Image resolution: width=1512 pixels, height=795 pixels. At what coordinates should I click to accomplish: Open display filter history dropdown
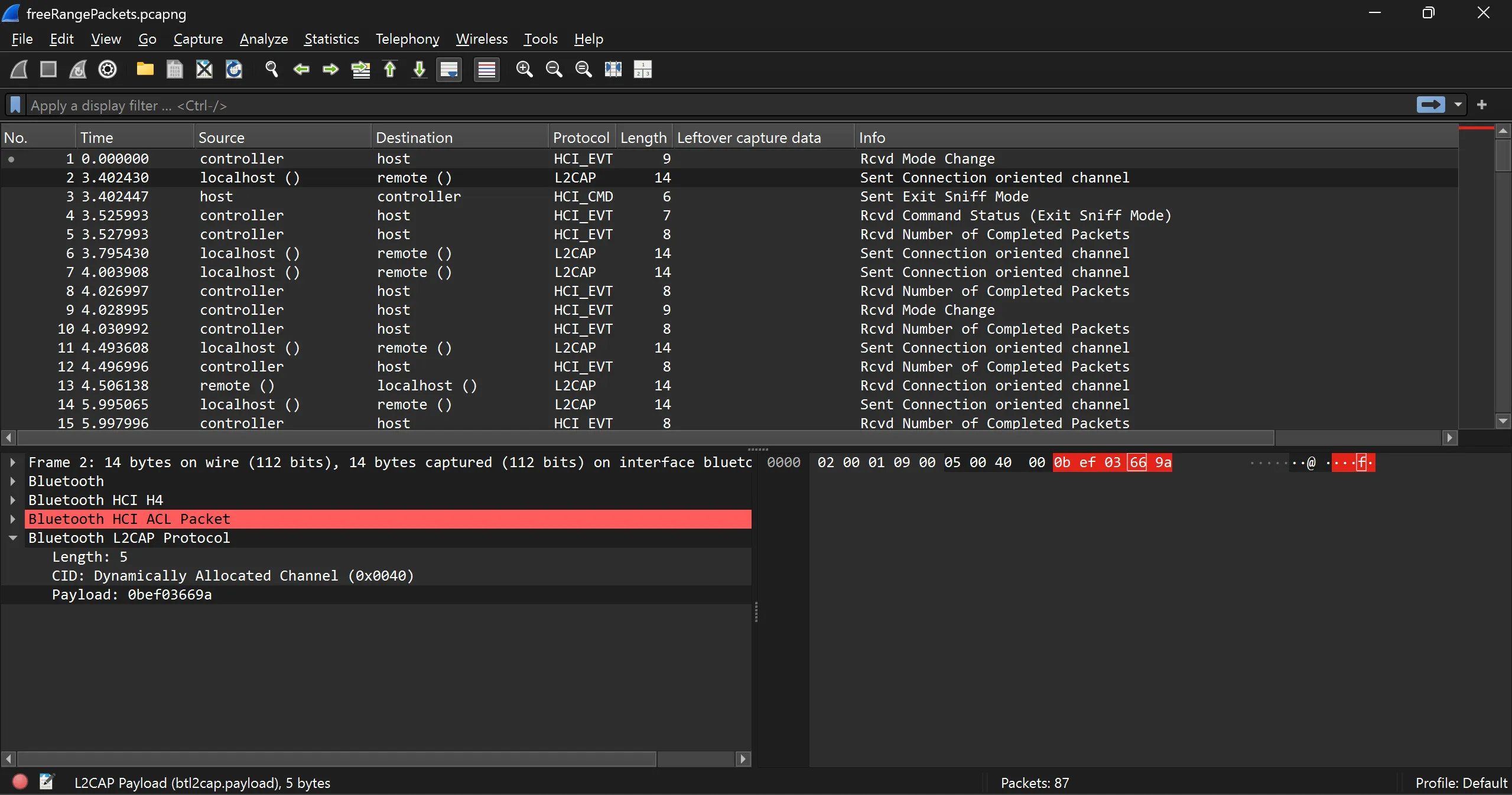point(1458,105)
